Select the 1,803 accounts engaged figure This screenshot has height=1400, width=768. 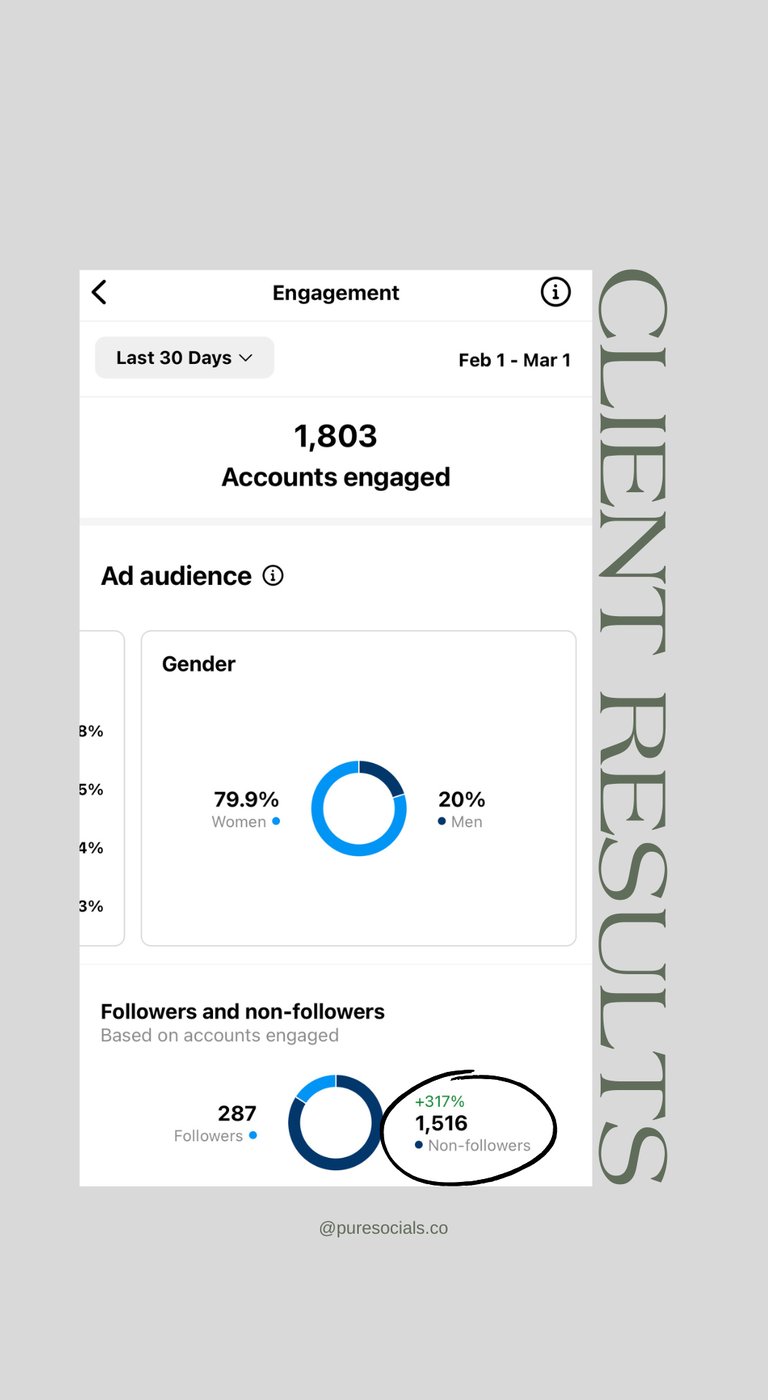335,436
